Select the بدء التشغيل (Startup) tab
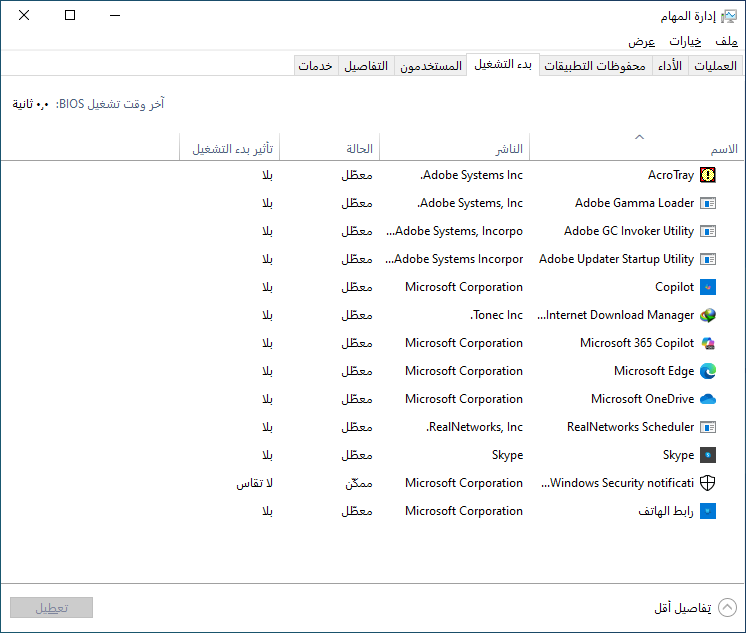Screen dimensions: 746x633 pyautogui.click(x=503, y=64)
